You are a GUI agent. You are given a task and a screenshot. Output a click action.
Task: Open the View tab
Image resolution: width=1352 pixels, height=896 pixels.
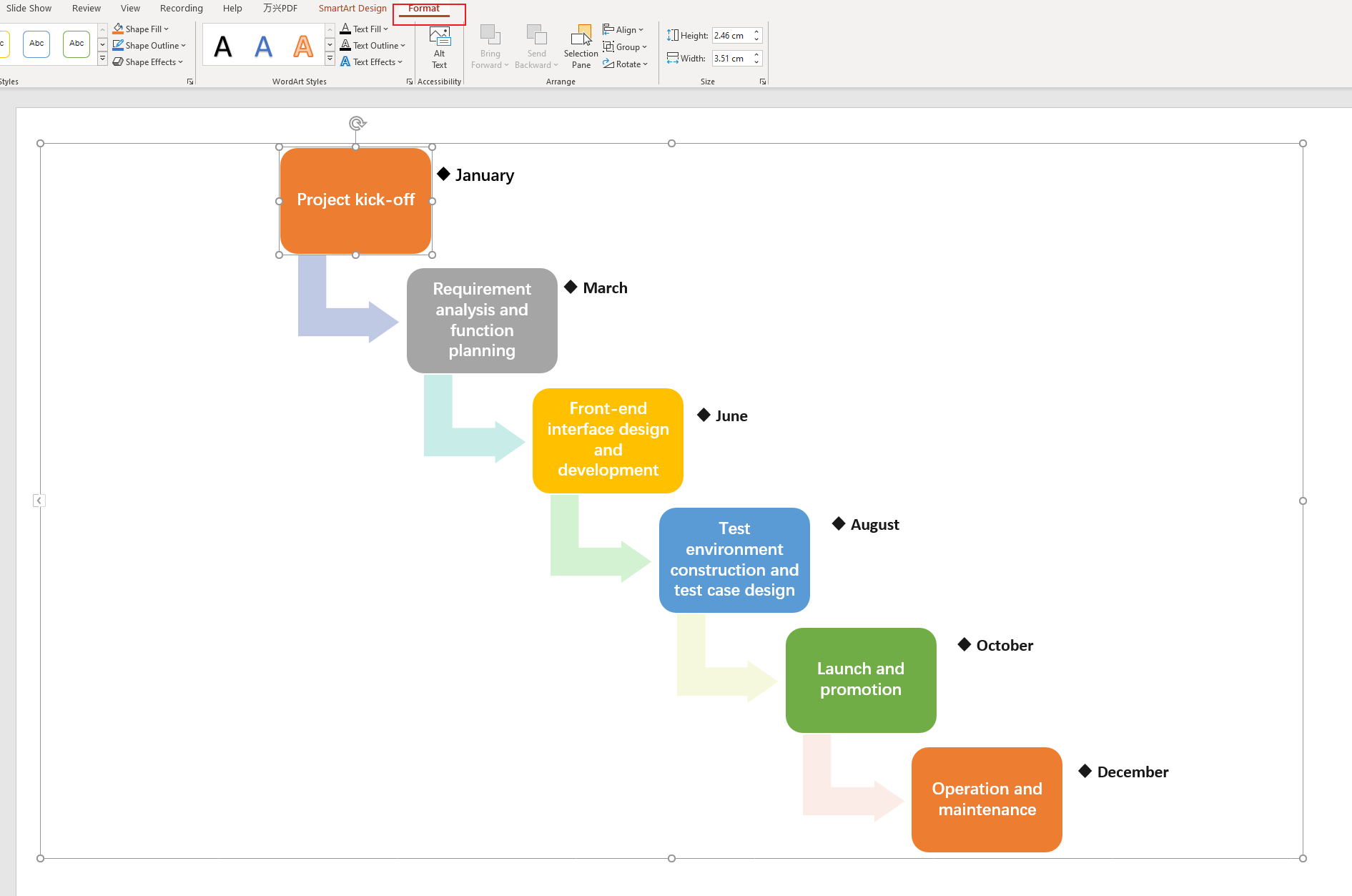[x=130, y=8]
